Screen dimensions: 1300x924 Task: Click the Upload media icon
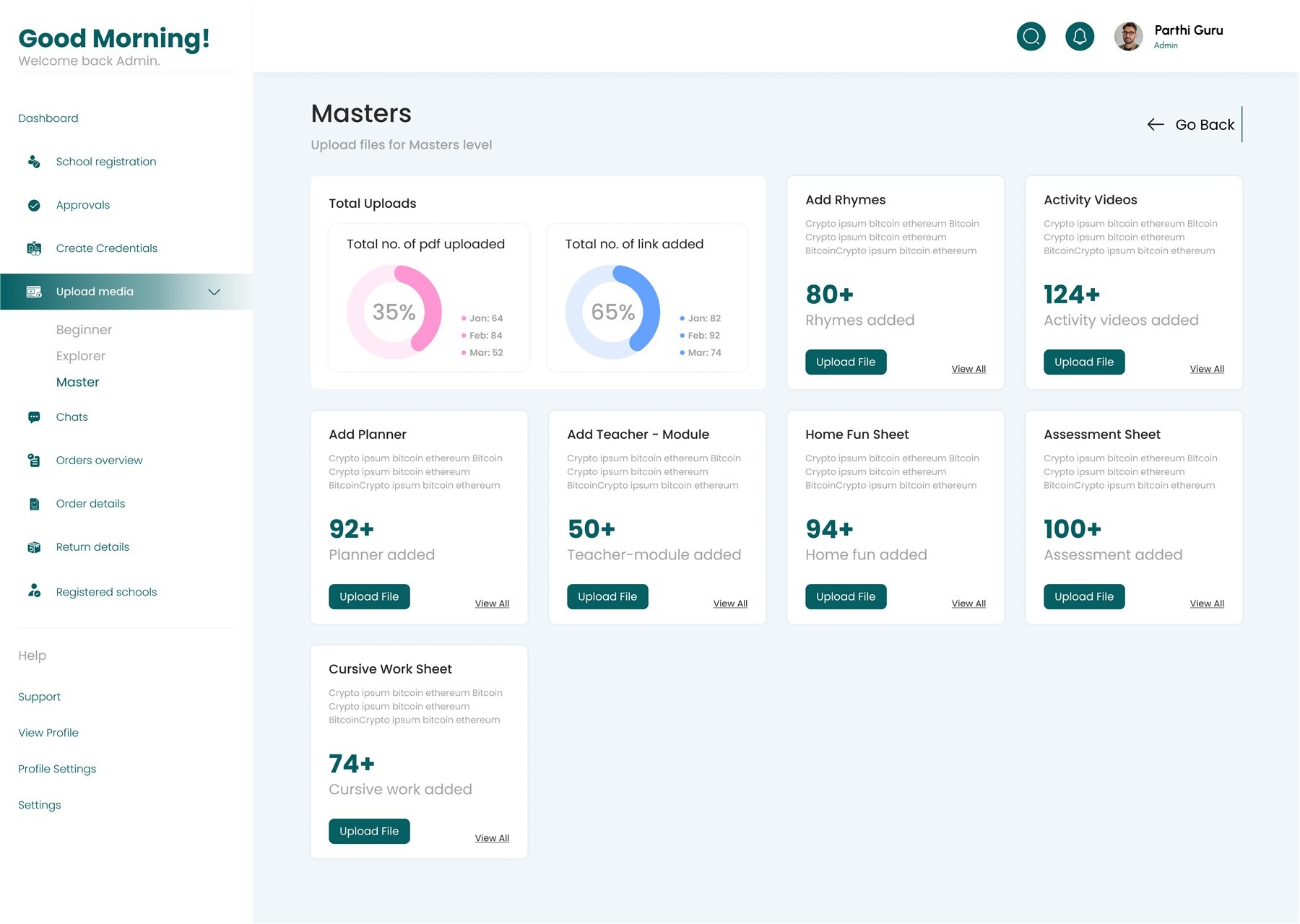tap(34, 292)
